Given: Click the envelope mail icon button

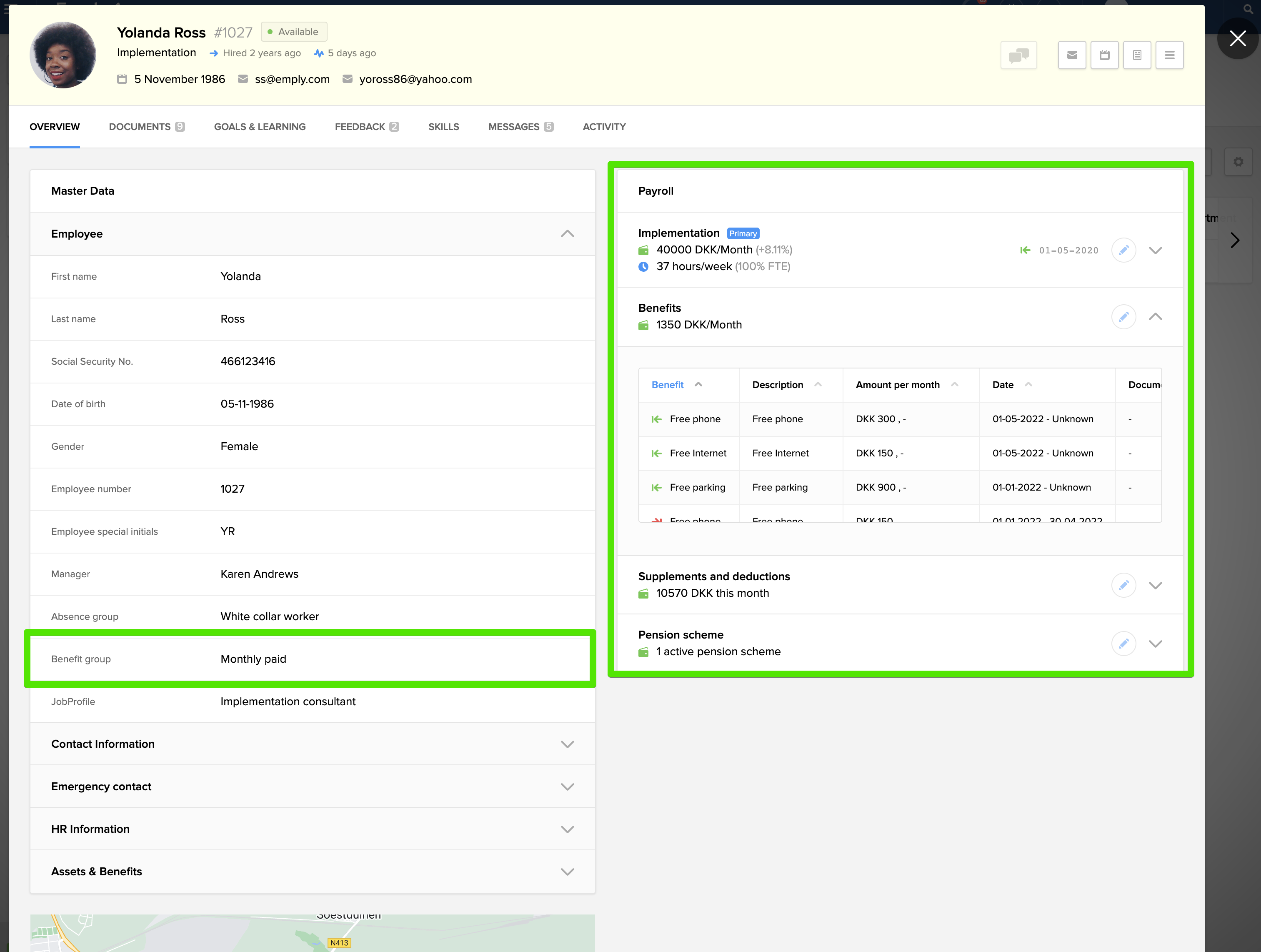Looking at the screenshot, I should tap(1072, 55).
